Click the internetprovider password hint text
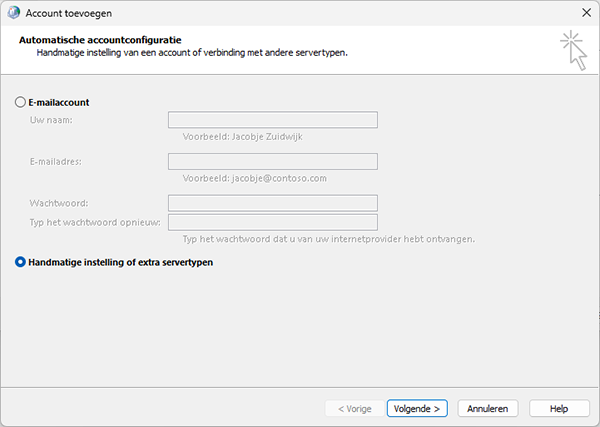Viewport: 600px width, 427px height. coord(329,239)
